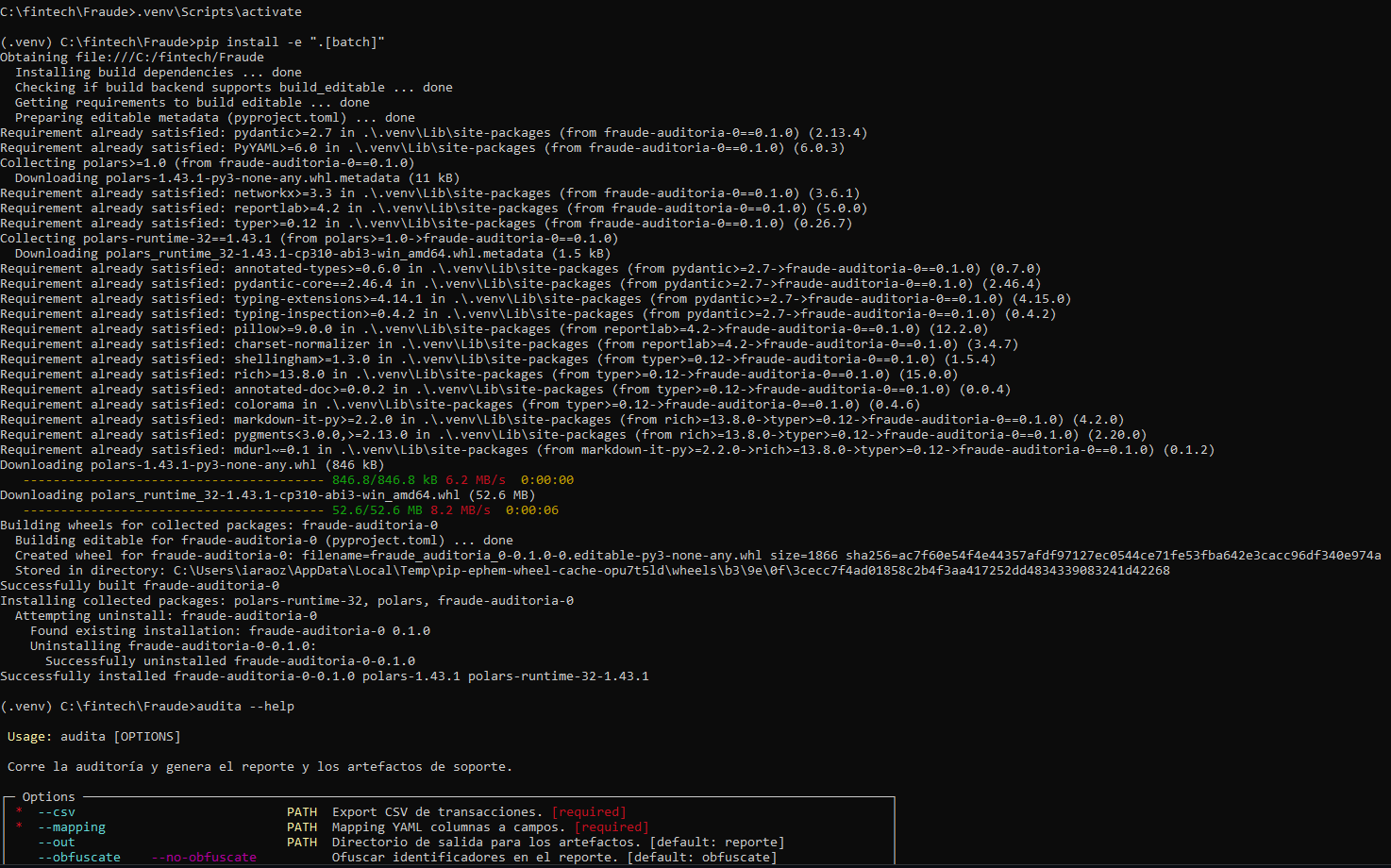The width and height of the screenshot is (1391, 868).
Task: Select the --mapping option name
Action: [72, 827]
